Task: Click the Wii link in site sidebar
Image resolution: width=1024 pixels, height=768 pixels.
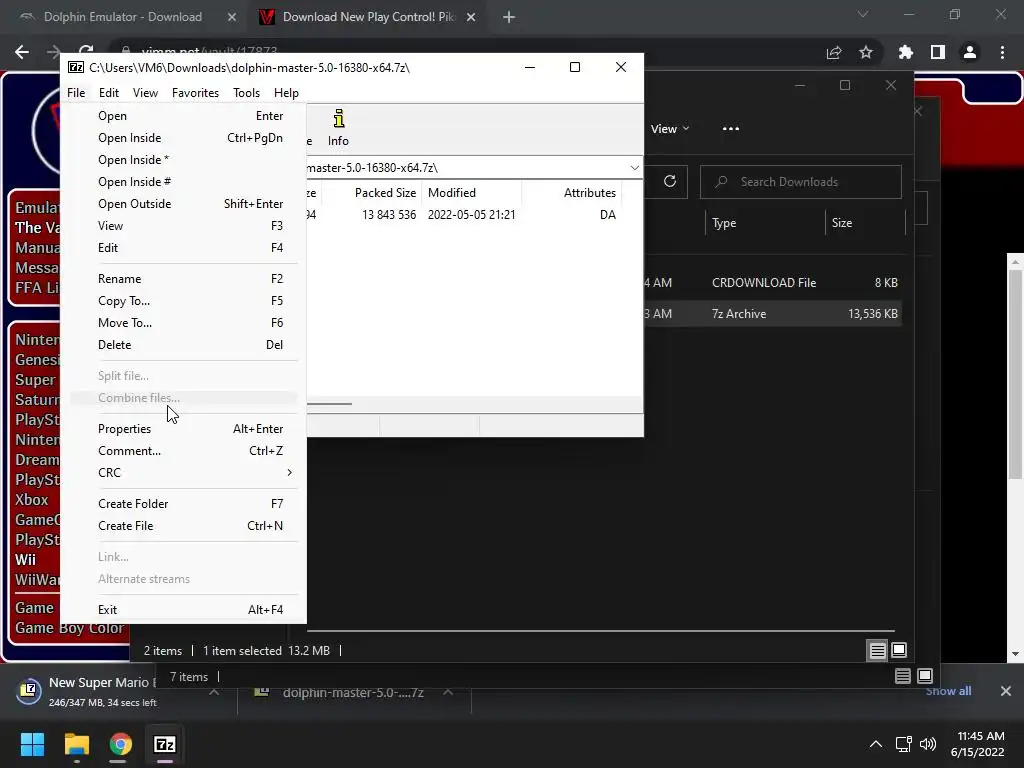Action: (x=25, y=560)
